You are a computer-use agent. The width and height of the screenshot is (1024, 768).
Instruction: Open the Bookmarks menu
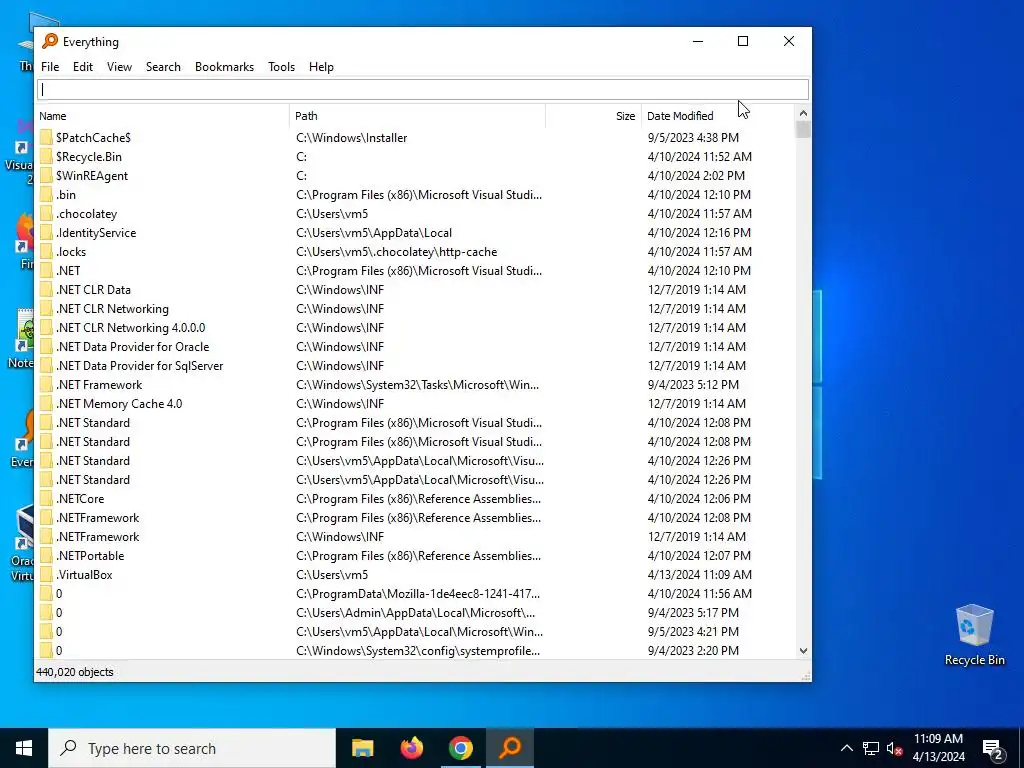pos(224,67)
